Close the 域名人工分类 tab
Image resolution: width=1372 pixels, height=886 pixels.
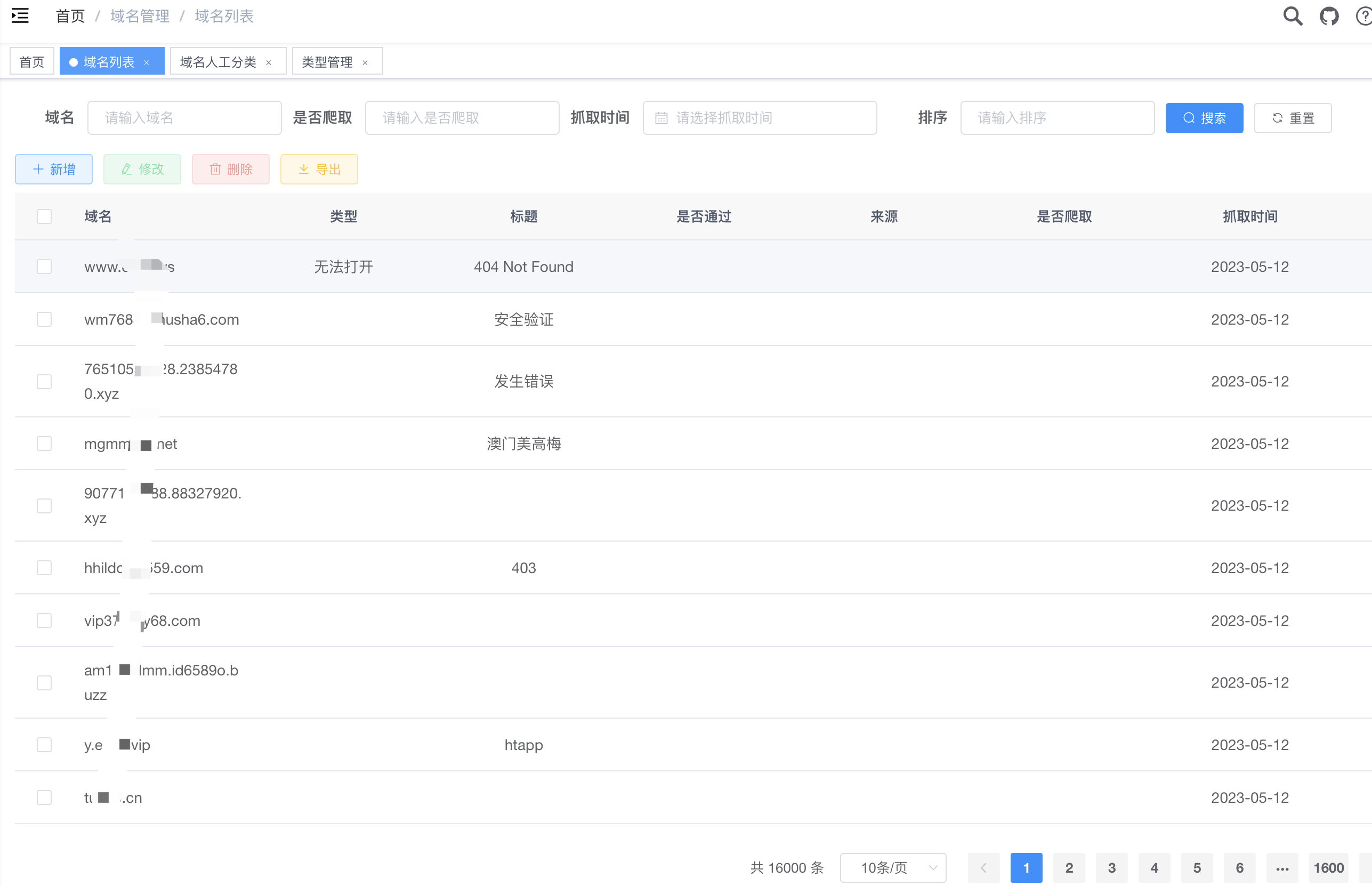click(269, 62)
